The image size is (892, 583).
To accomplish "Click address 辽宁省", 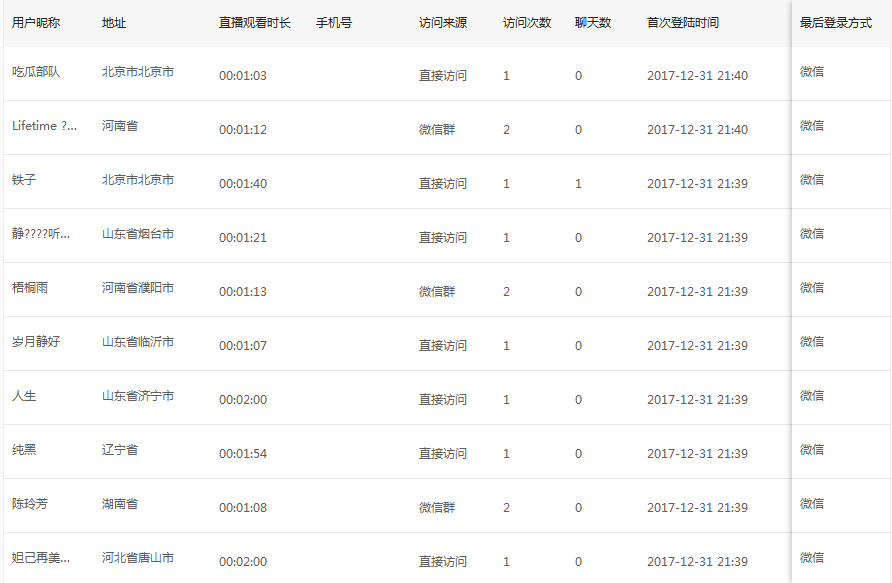I will point(120,450).
